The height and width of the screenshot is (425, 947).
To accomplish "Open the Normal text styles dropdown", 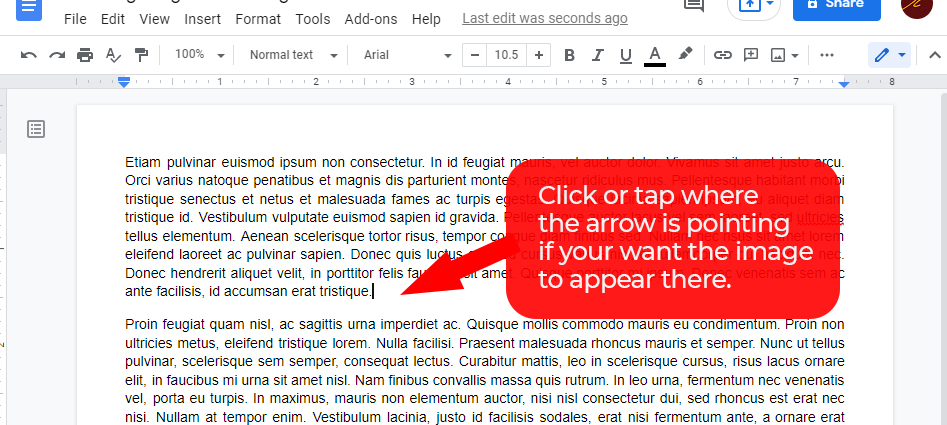I will (x=294, y=55).
